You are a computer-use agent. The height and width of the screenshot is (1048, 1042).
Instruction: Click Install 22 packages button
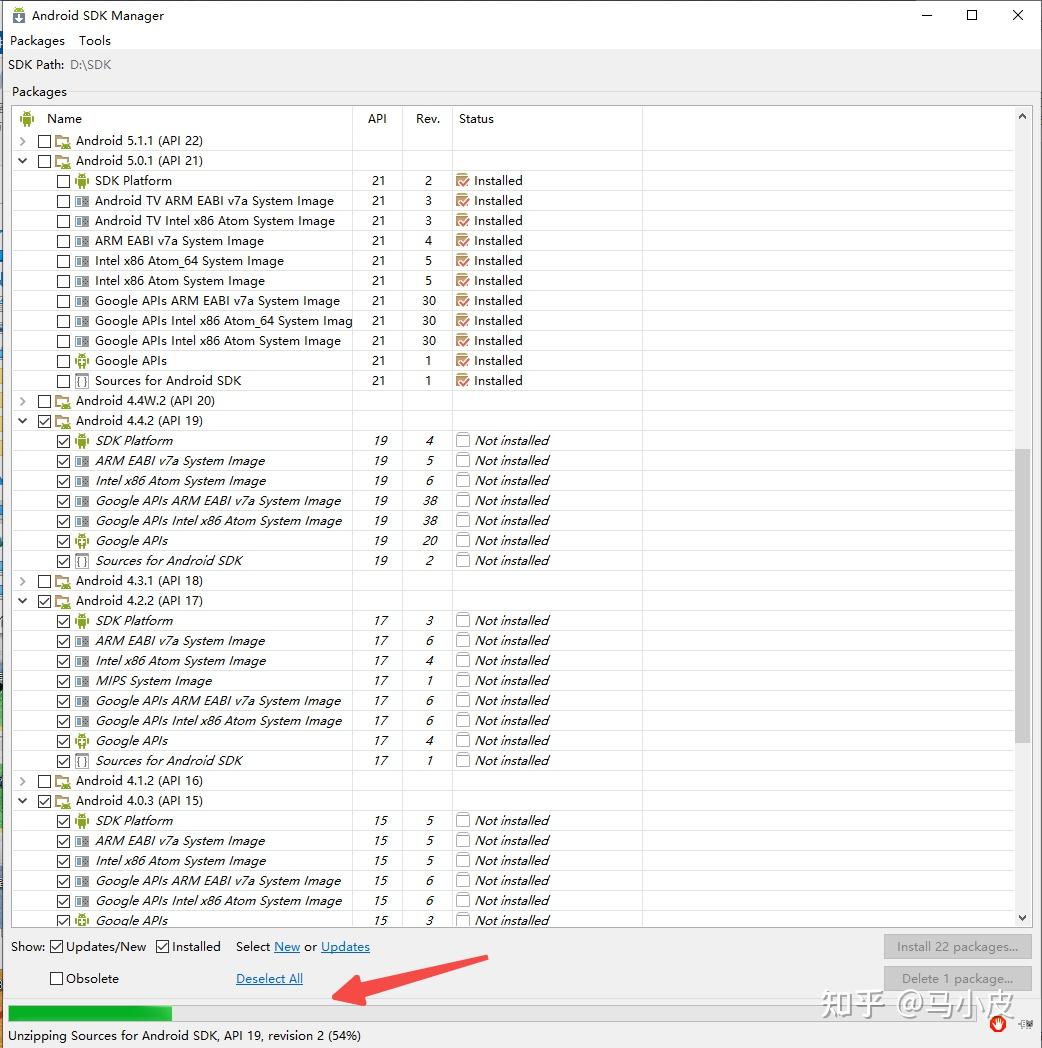(x=957, y=946)
